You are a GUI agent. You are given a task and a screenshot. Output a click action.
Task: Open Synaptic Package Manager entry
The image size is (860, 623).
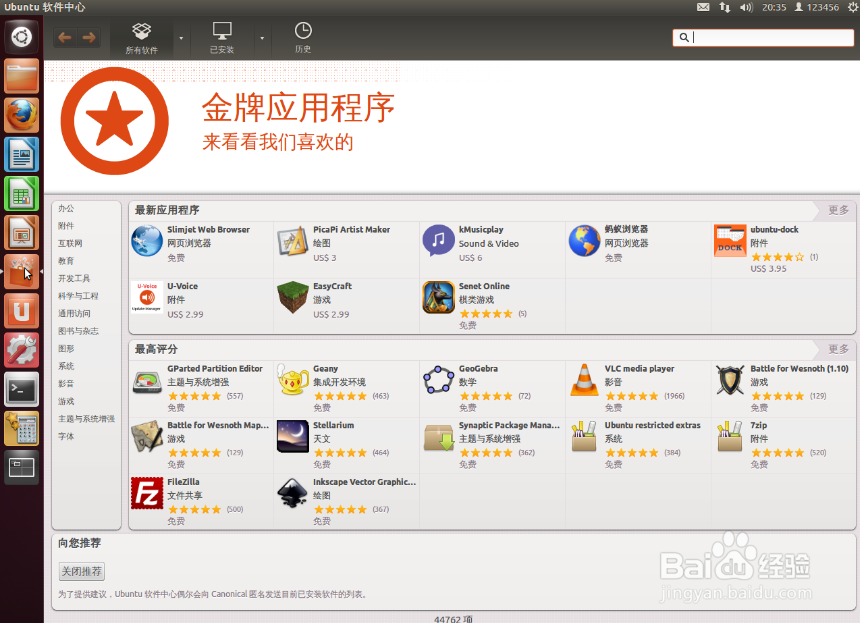440,436
